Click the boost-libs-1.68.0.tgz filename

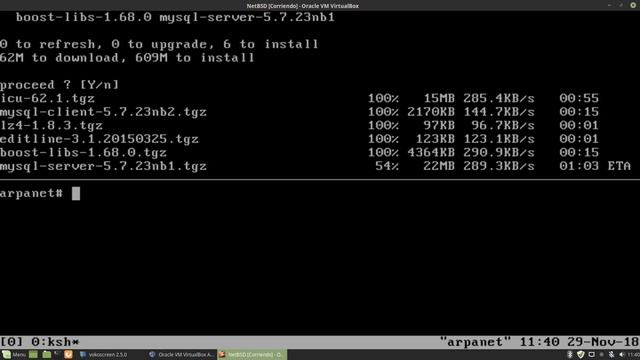point(83,152)
